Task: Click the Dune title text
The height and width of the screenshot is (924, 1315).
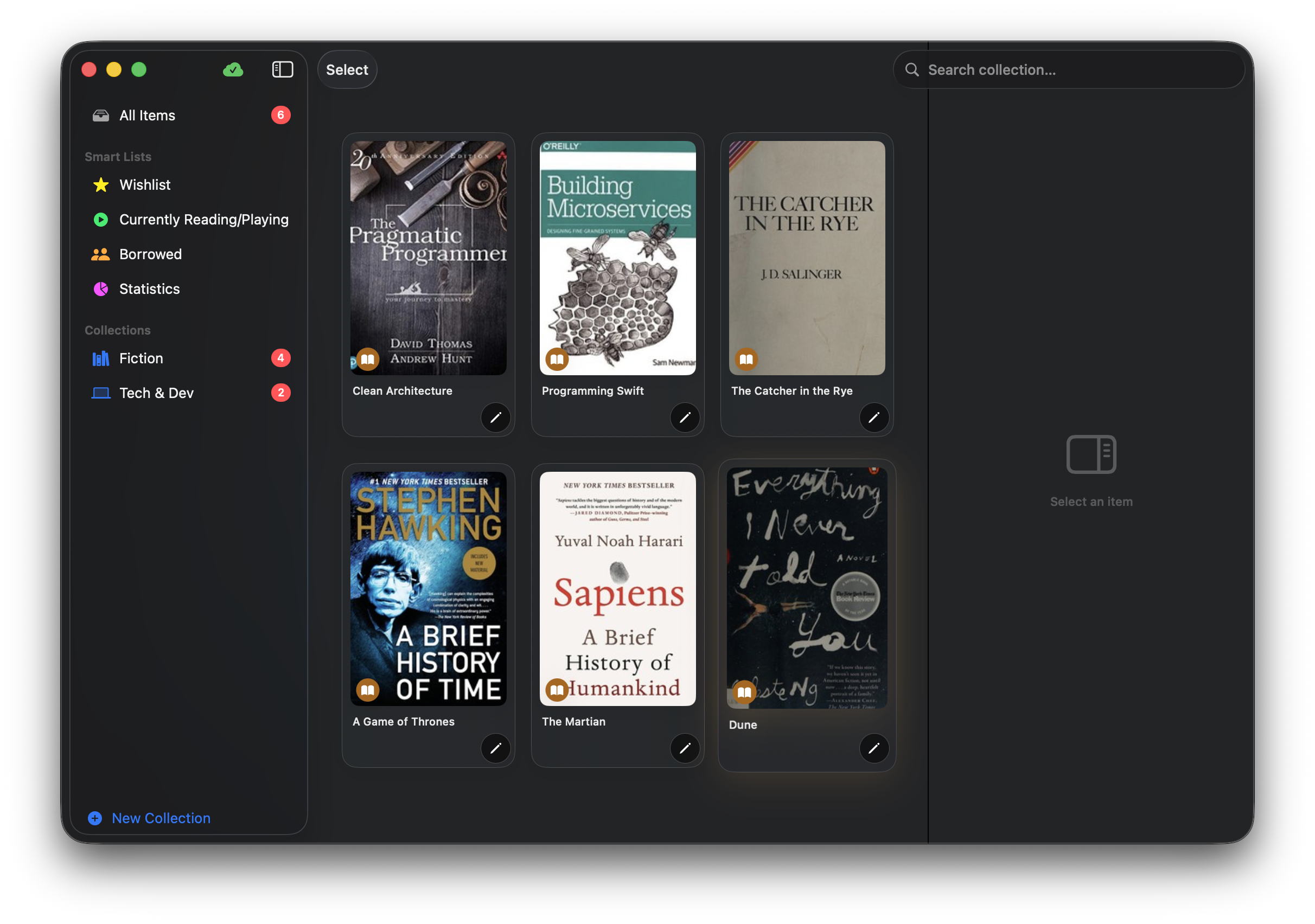Action: pos(743,725)
